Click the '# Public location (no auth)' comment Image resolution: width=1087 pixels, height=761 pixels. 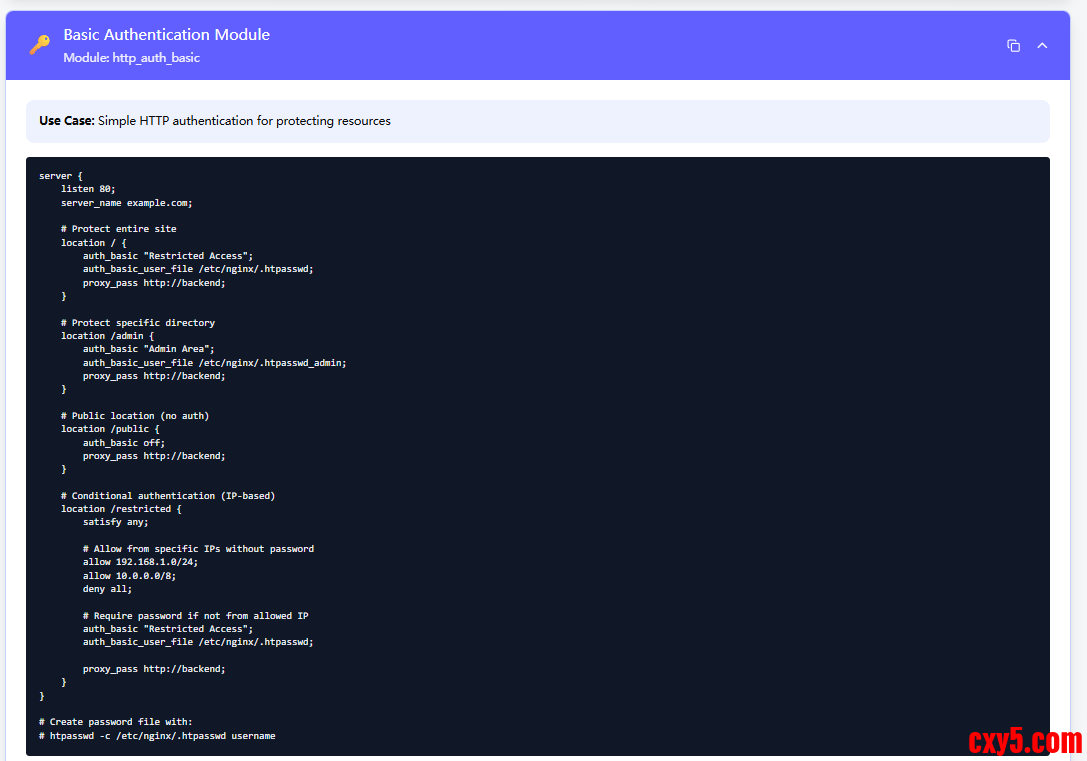134,416
